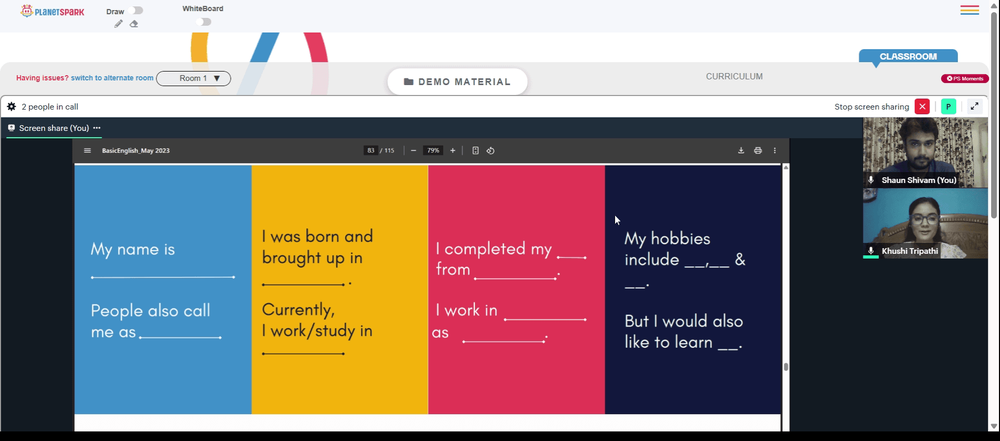Switch to the Curriculum tab
Image resolution: width=1000 pixels, height=441 pixels.
tap(734, 77)
